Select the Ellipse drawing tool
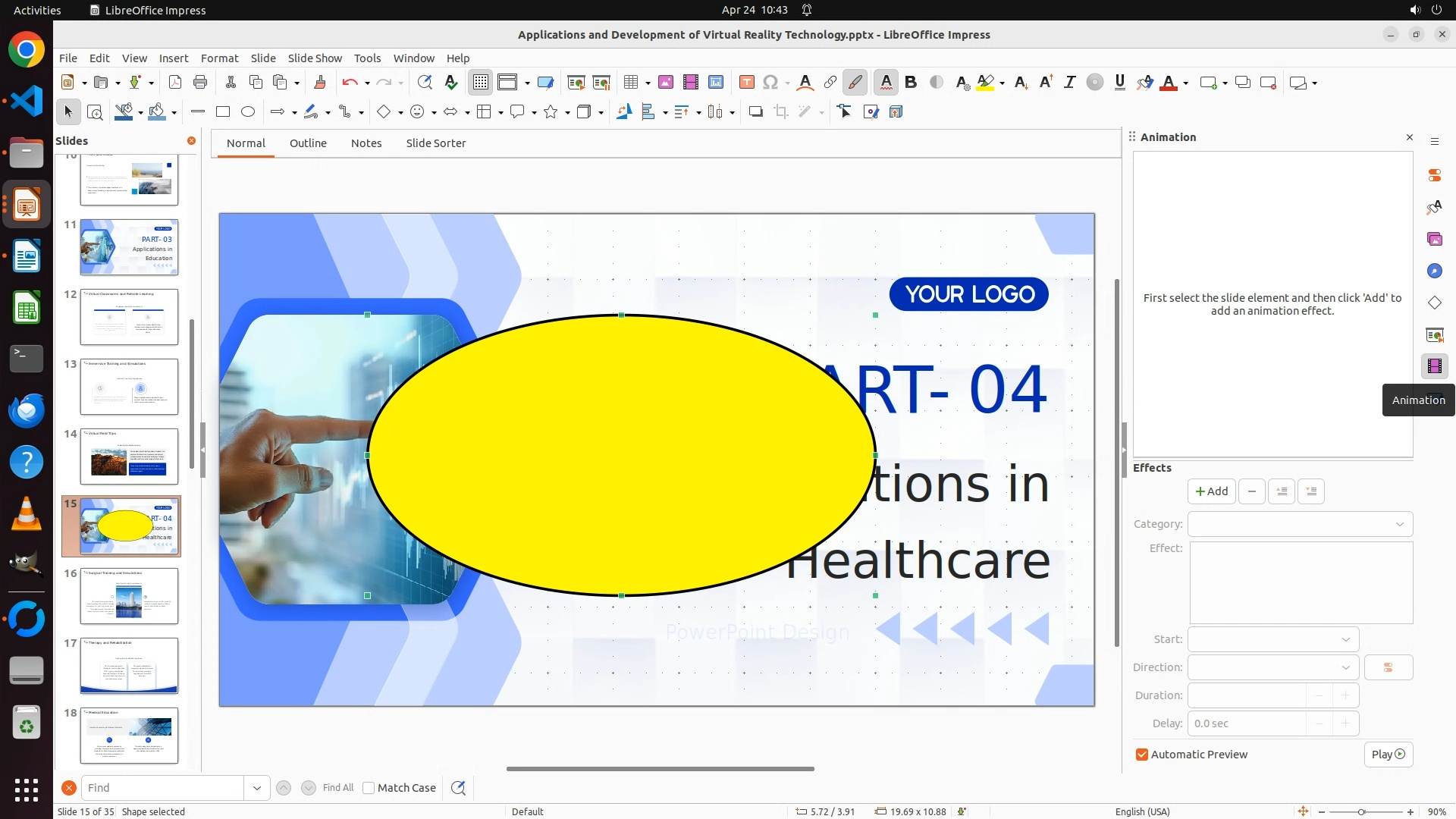 (248, 112)
